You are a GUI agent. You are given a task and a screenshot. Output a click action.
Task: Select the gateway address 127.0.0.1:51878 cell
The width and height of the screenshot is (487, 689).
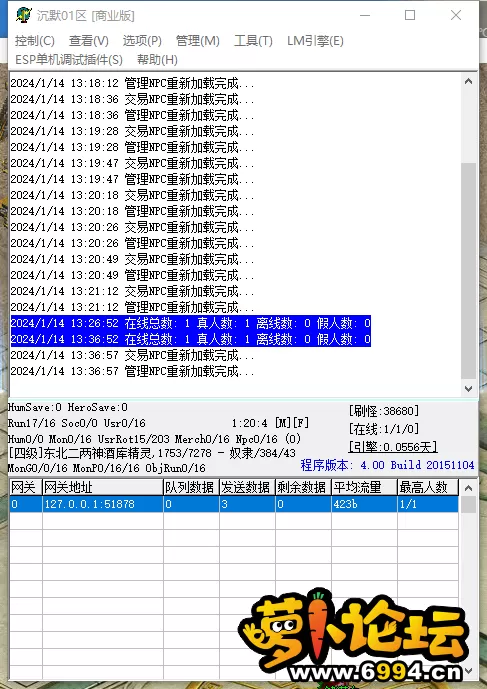coord(102,504)
